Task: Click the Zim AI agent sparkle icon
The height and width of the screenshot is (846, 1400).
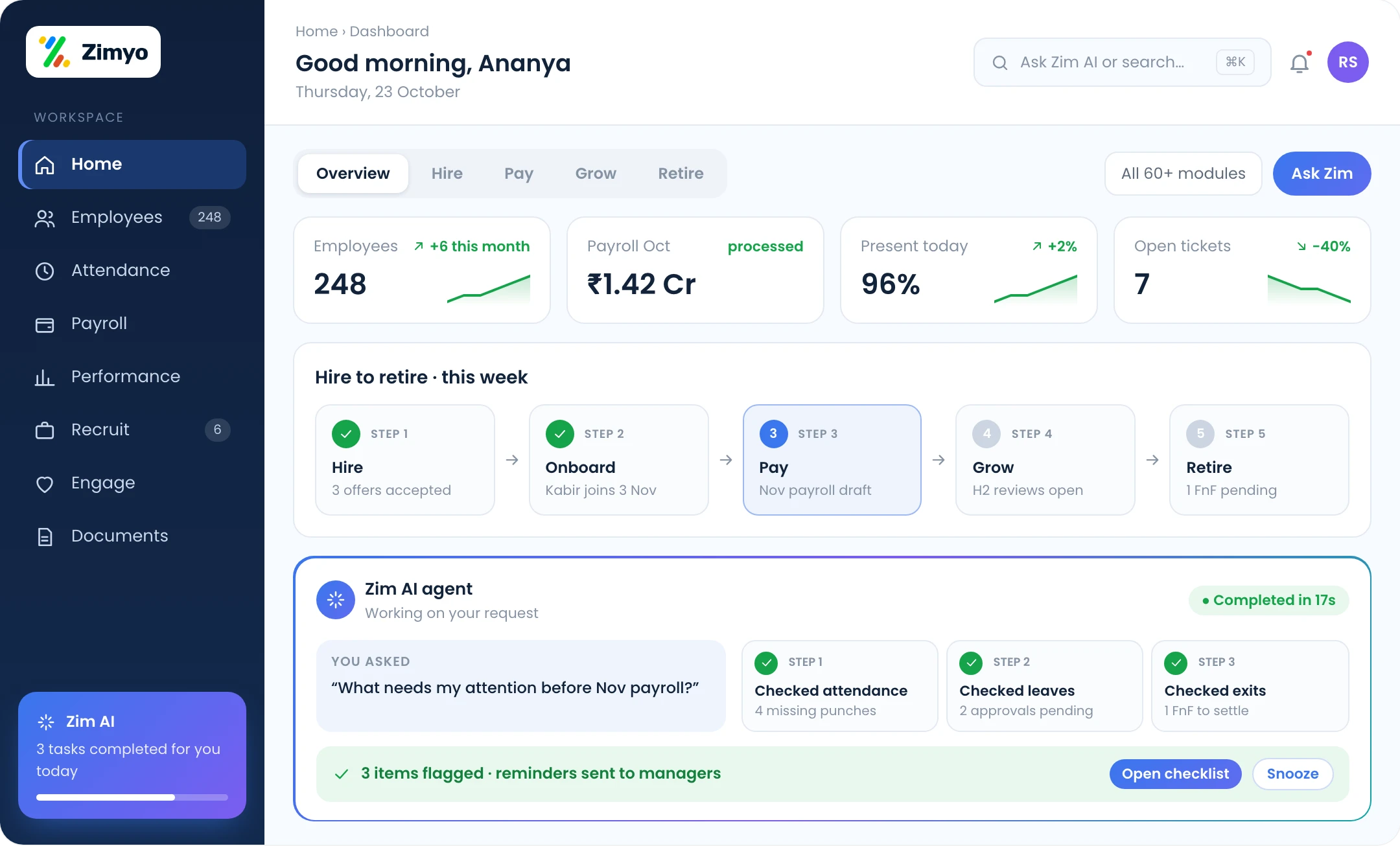Action: pyautogui.click(x=336, y=600)
